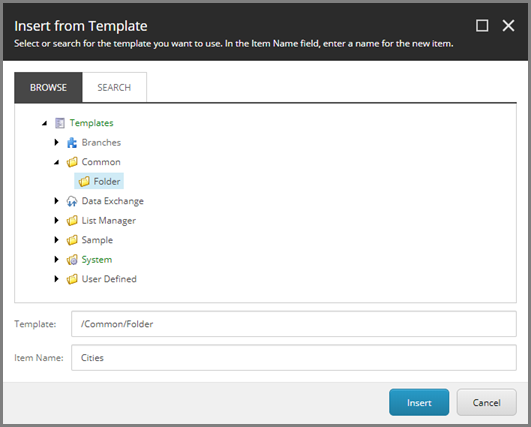Viewport: 531px width, 427px height.
Task: Expand the Sample node
Action: (x=57, y=240)
